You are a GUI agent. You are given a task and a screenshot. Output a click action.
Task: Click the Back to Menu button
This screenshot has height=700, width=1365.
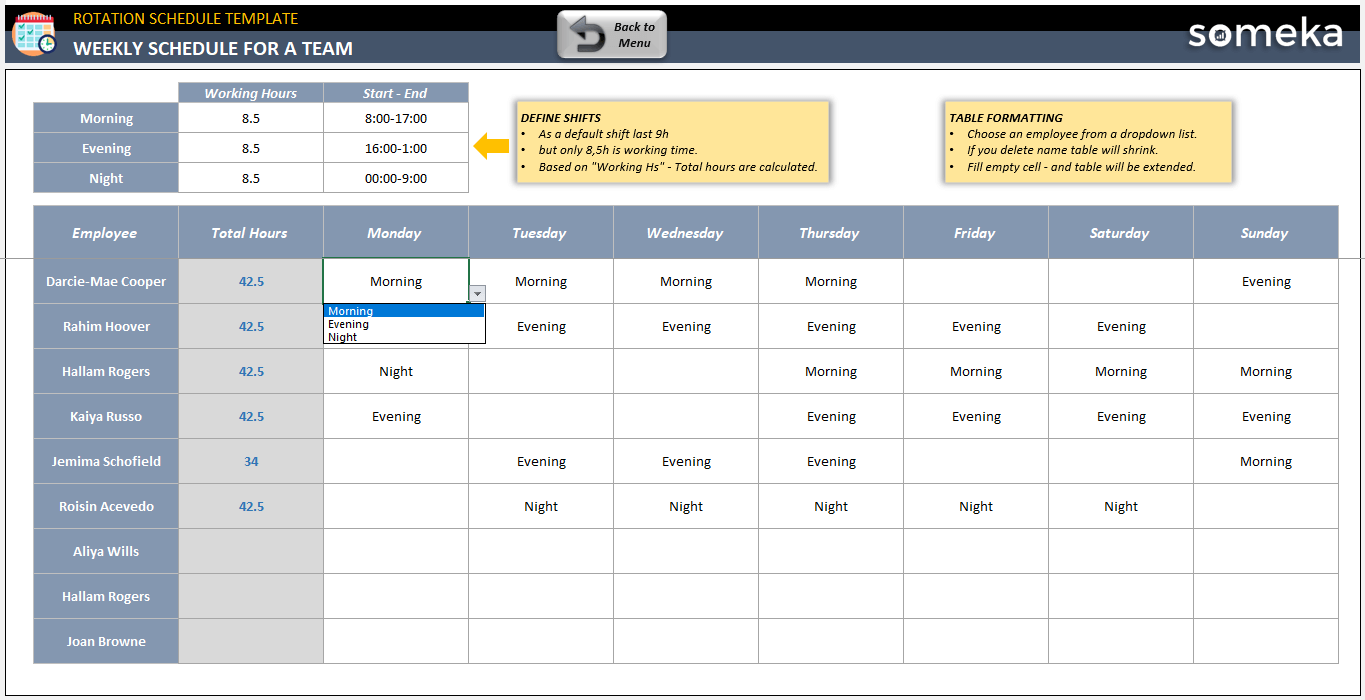pyautogui.click(x=612, y=35)
